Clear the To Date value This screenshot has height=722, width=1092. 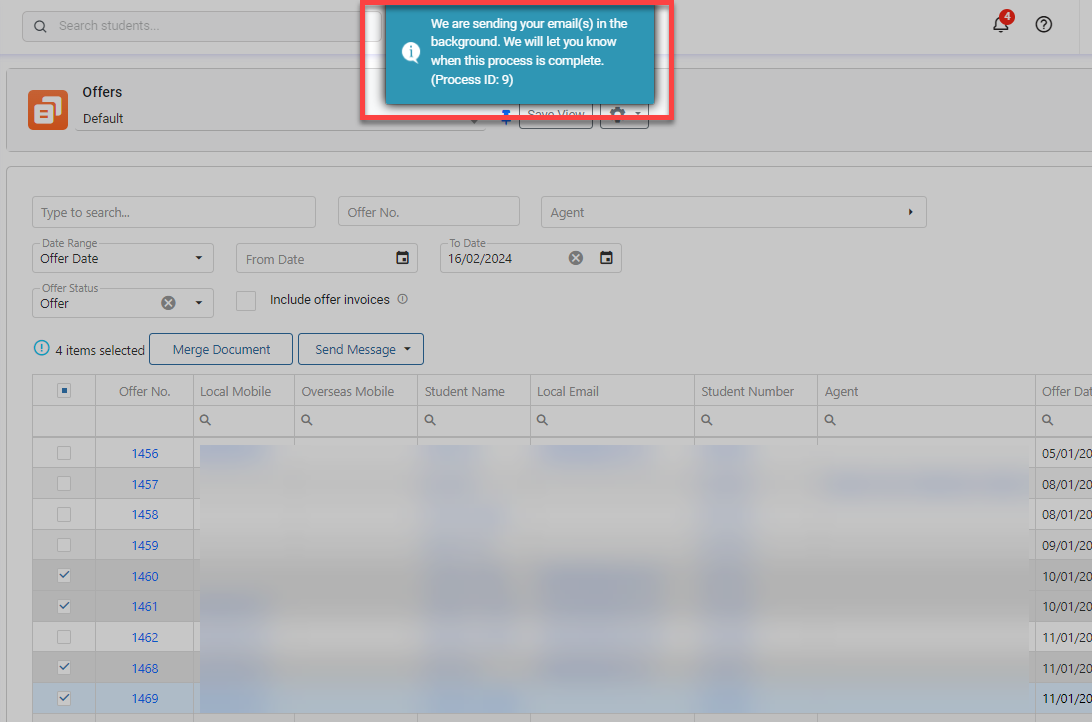pyautogui.click(x=576, y=258)
